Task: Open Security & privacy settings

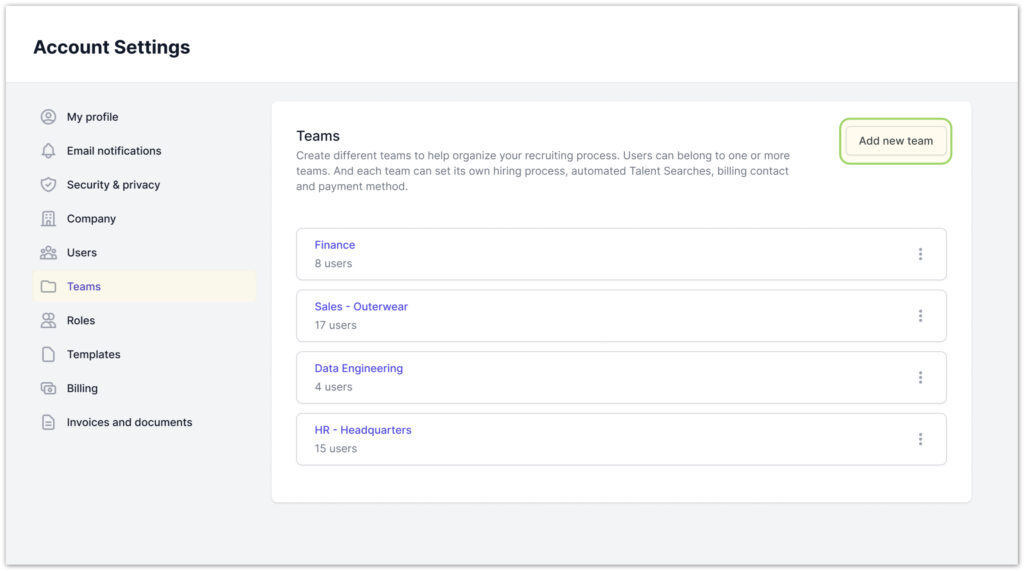Action: point(113,185)
